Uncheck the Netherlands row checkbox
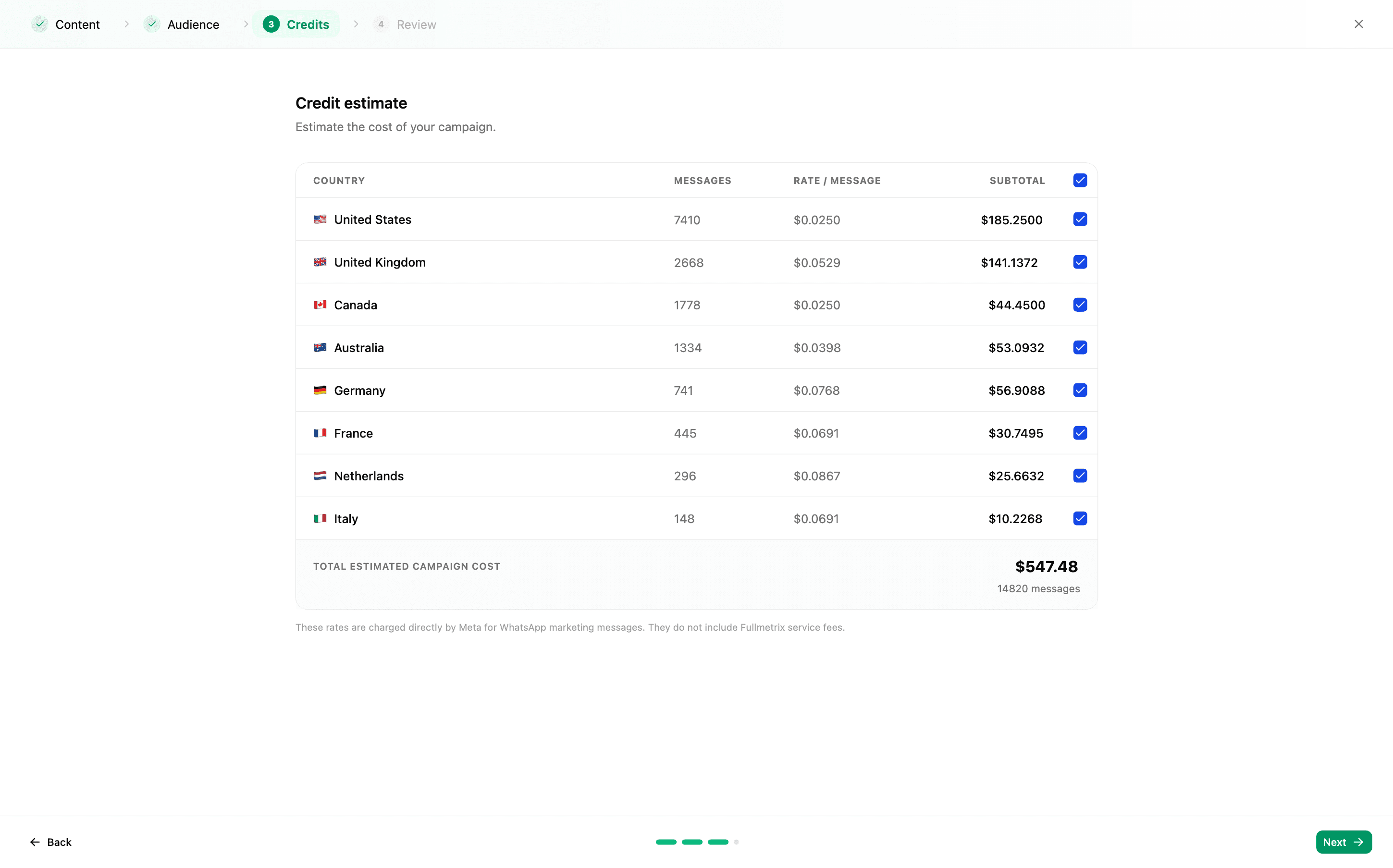The width and height of the screenshot is (1393, 868). click(1080, 476)
